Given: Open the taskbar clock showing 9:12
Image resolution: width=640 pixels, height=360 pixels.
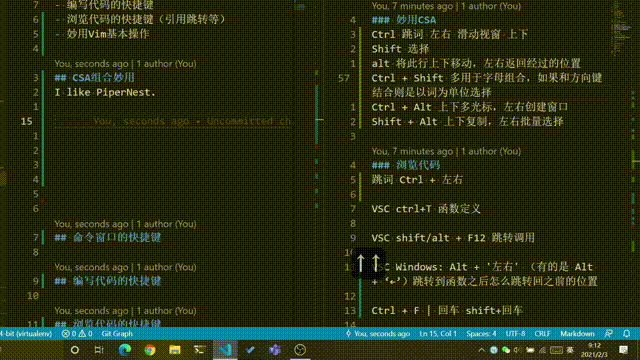Looking at the screenshot, I should [594, 350].
